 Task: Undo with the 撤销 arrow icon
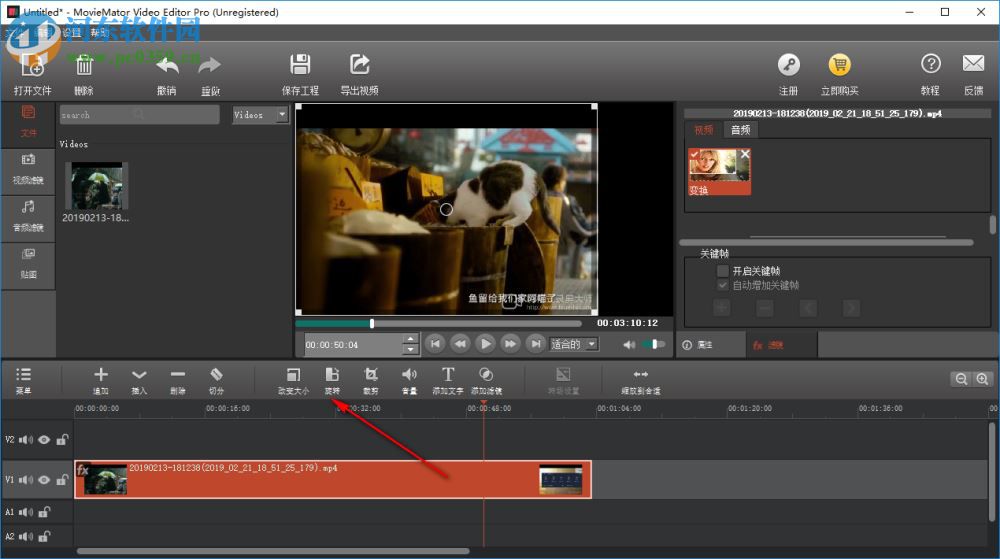pyautogui.click(x=167, y=65)
